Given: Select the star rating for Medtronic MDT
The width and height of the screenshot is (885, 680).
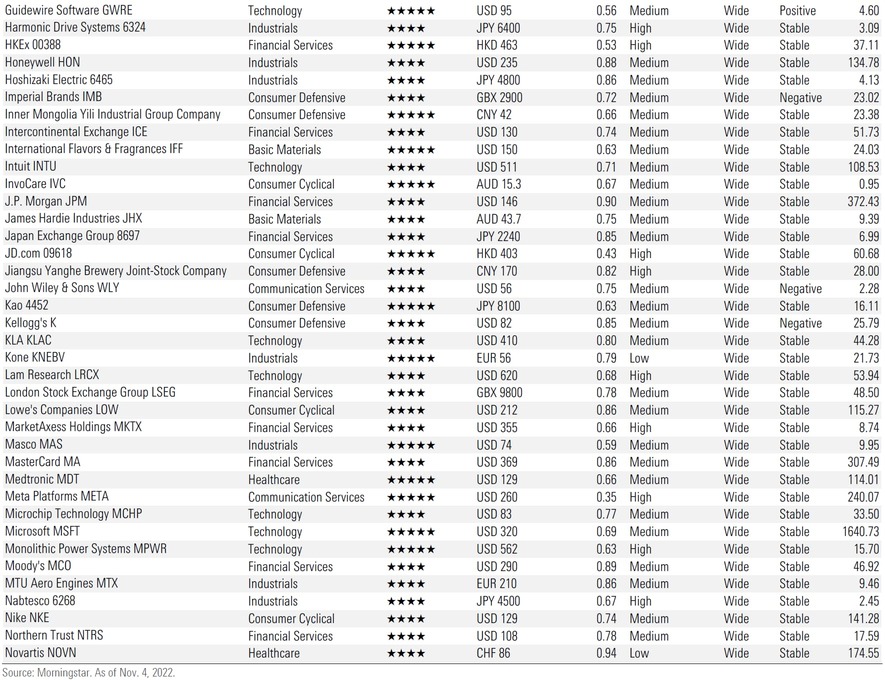Looking at the screenshot, I should pos(410,480).
